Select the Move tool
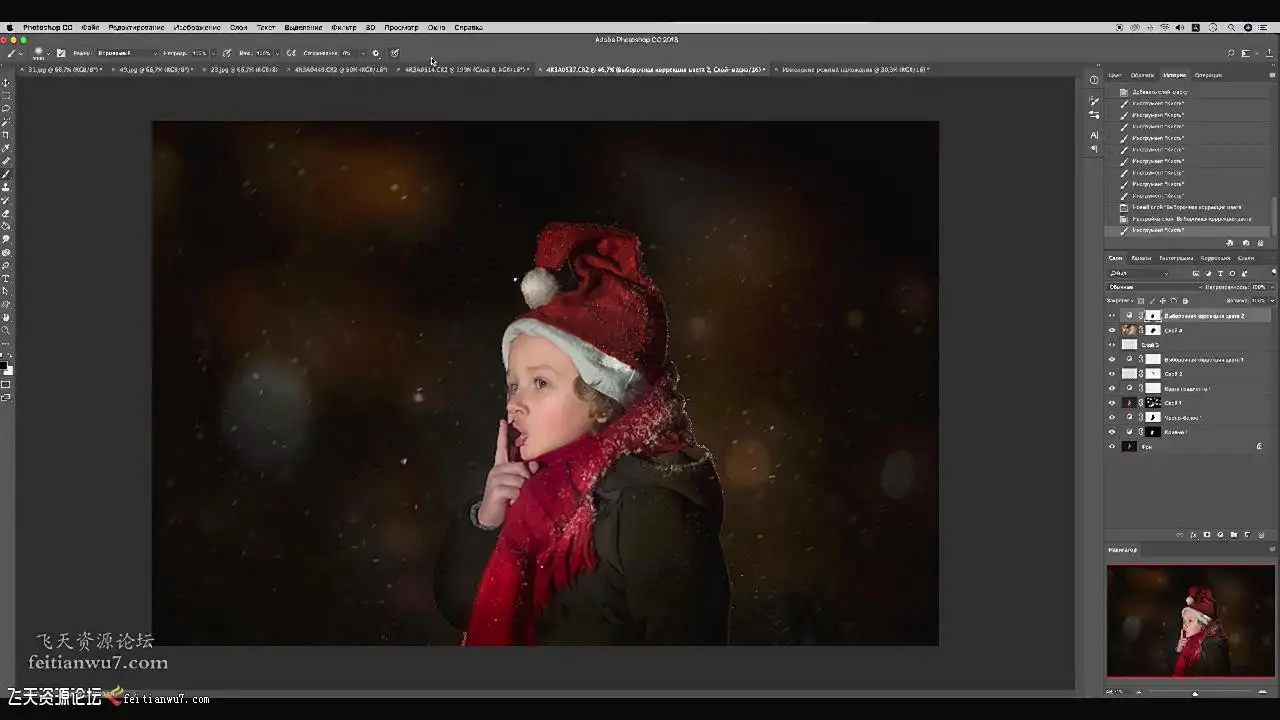This screenshot has height=720, width=1280. [6, 83]
